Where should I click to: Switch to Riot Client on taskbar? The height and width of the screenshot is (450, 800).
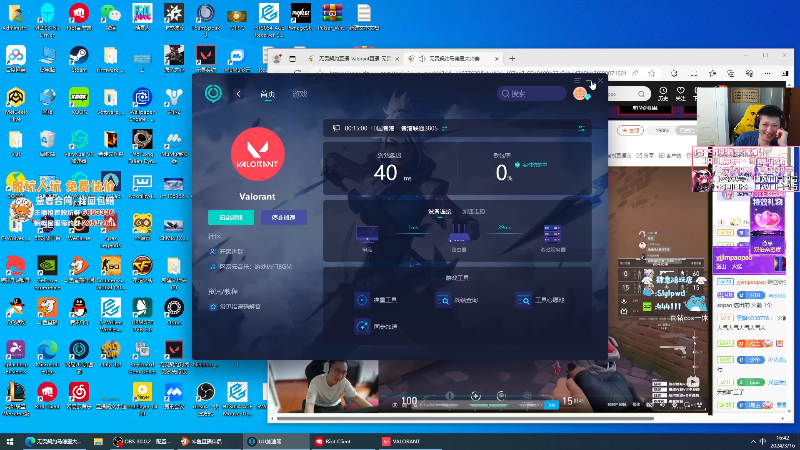[342, 441]
